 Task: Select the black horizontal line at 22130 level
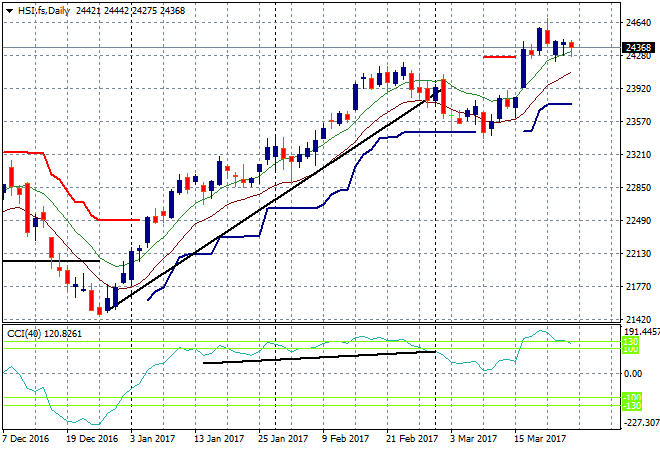(x=51, y=261)
